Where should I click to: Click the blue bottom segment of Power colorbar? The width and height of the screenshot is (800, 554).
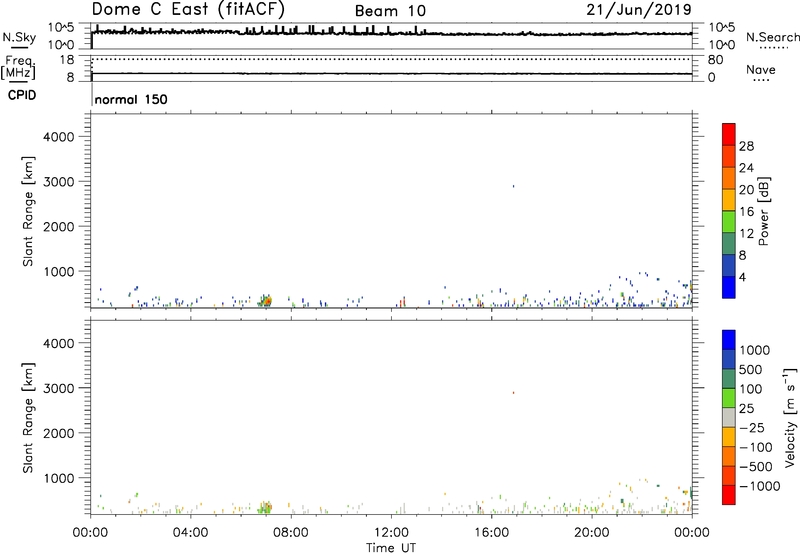click(x=729, y=287)
